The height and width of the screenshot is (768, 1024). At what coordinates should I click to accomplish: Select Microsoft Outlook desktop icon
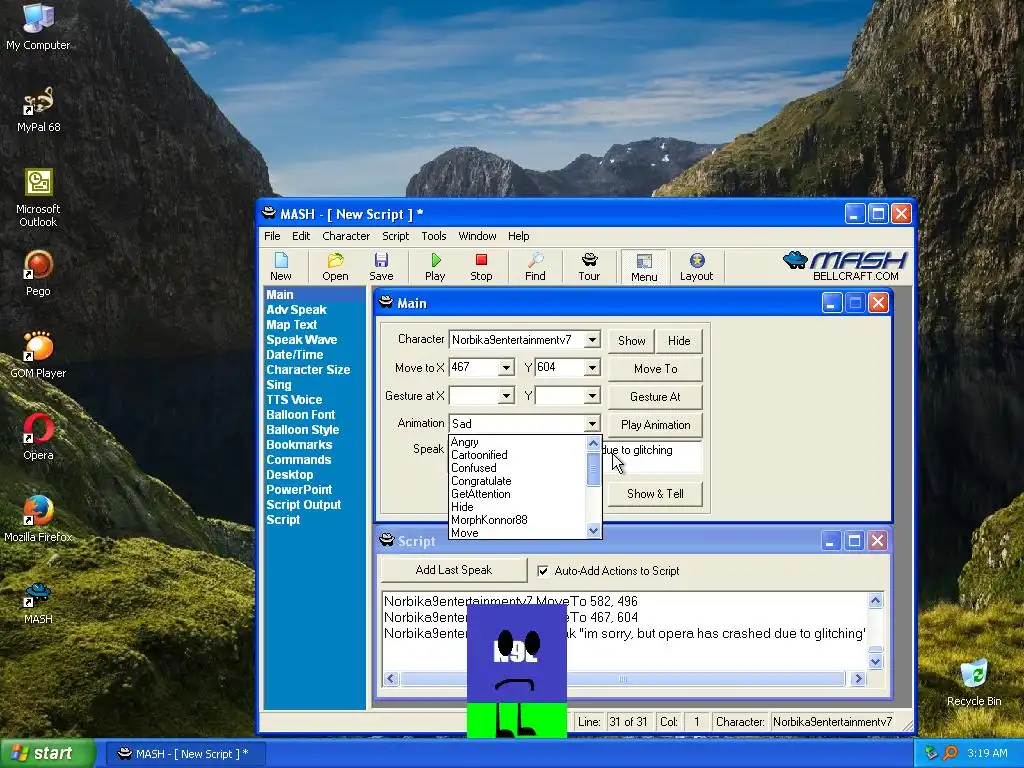click(38, 197)
